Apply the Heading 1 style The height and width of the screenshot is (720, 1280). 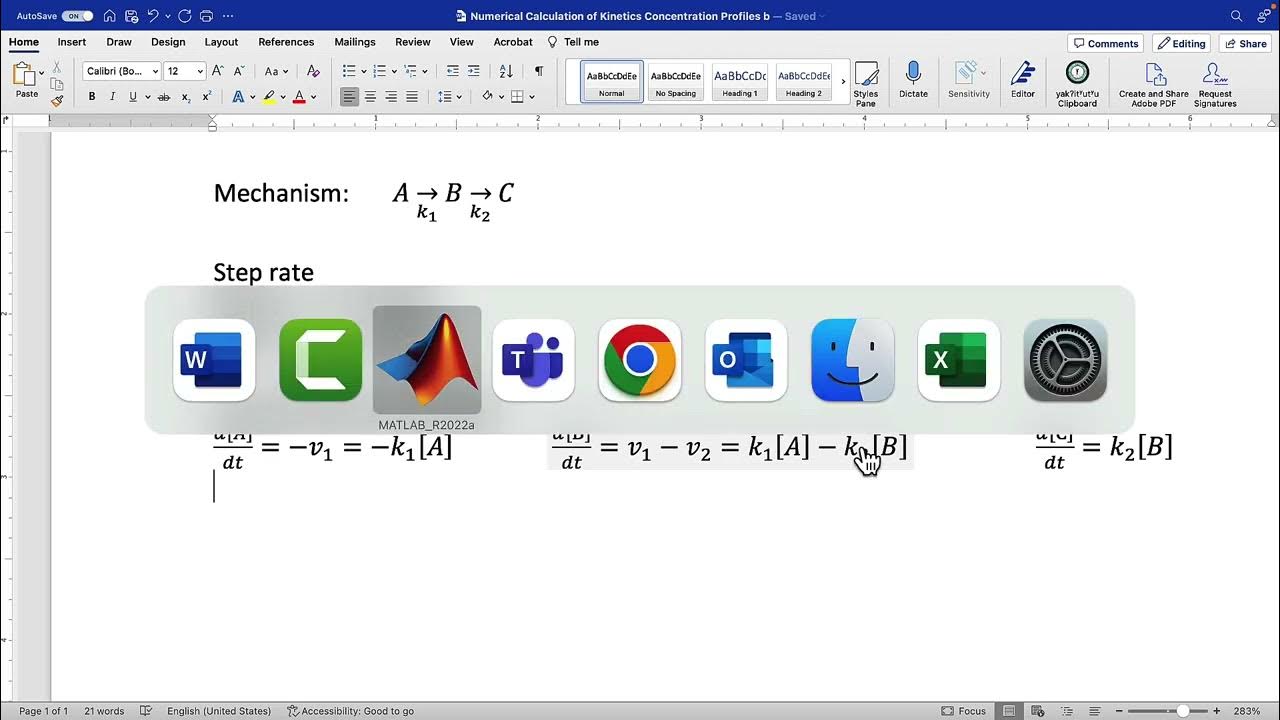[739, 83]
